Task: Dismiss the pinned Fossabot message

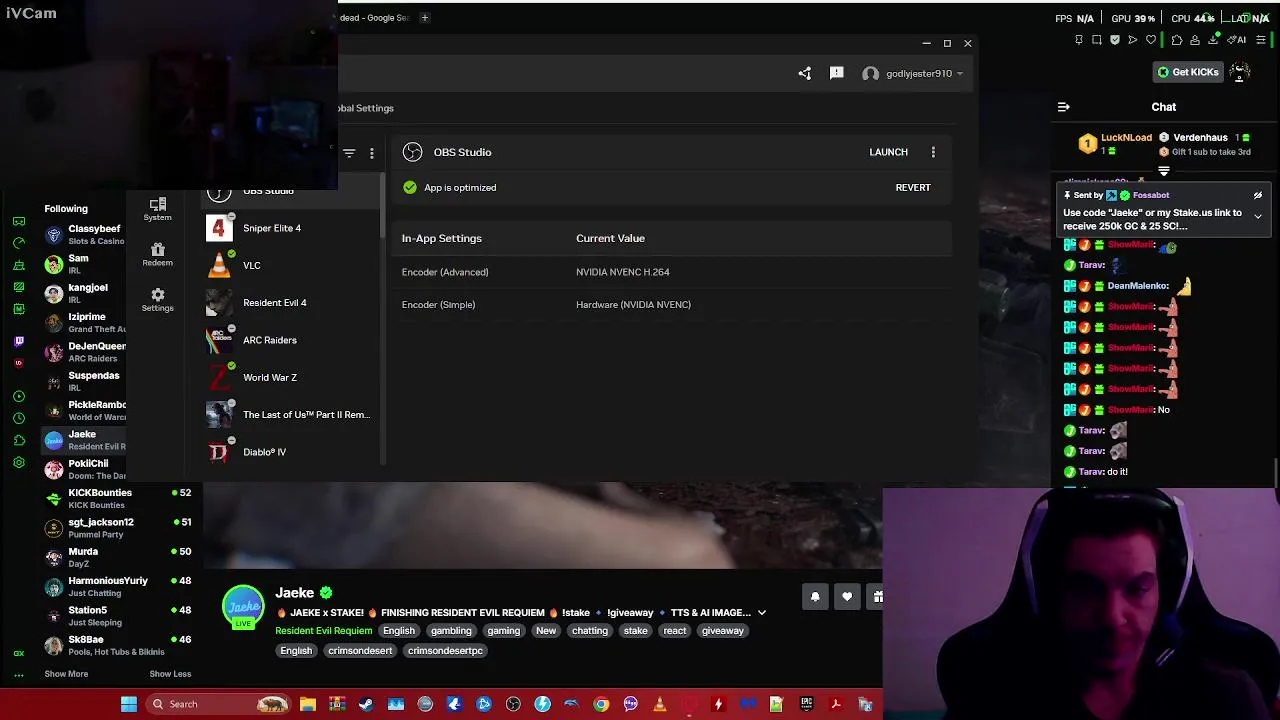Action: tap(1258, 196)
